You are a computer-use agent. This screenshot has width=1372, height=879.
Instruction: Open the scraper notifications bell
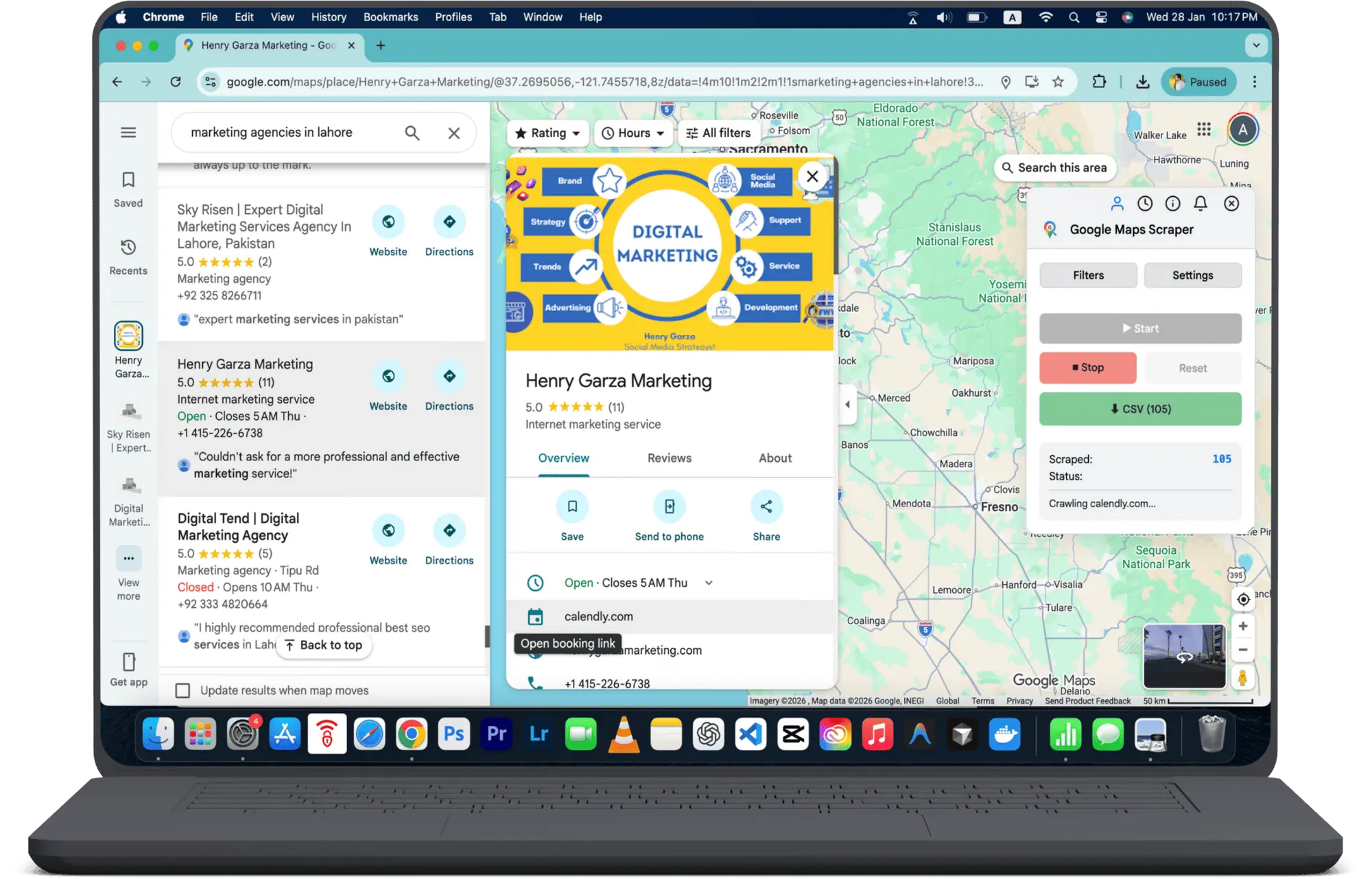pyautogui.click(x=1200, y=204)
